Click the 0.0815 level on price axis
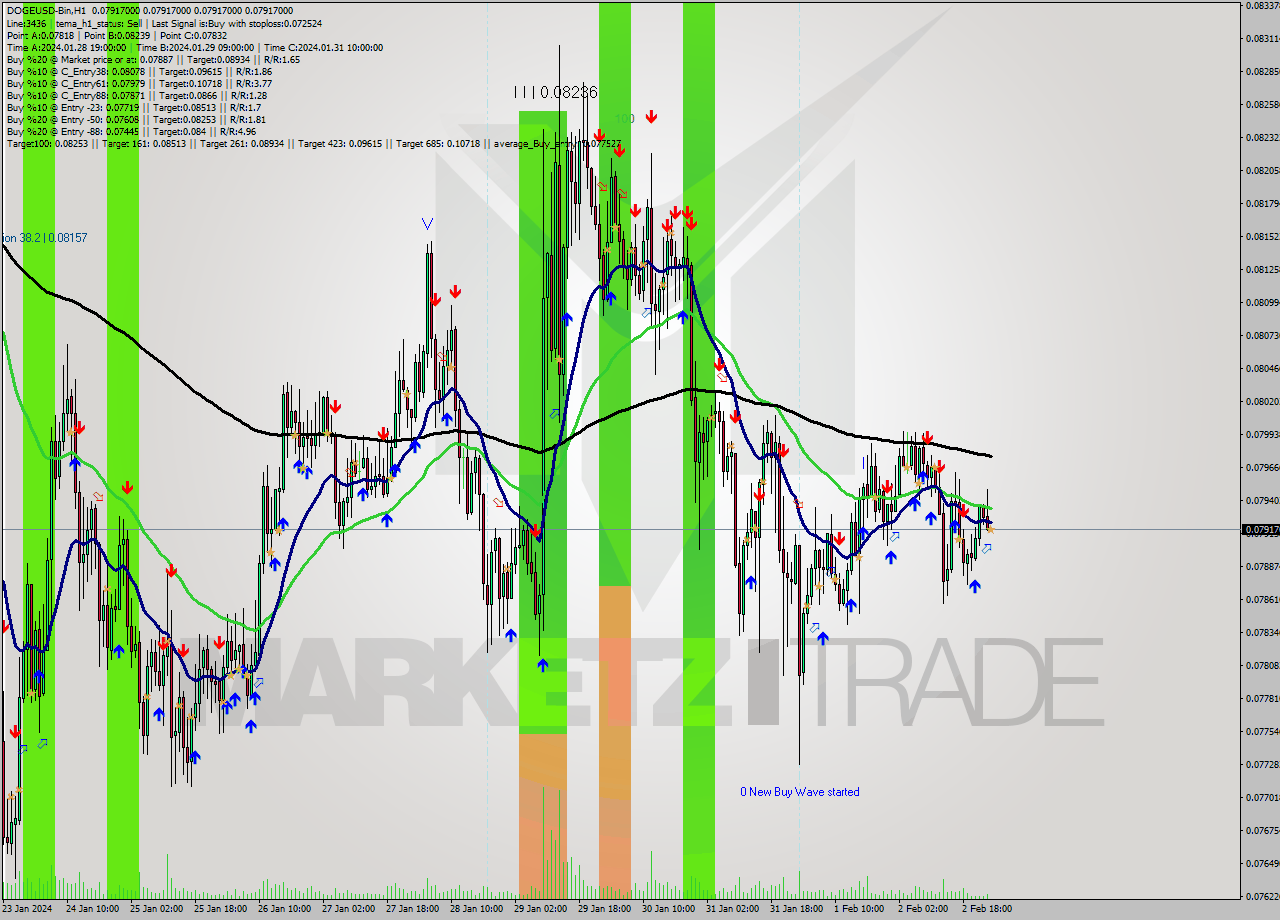This screenshot has height=920, width=1280. click(1261, 236)
